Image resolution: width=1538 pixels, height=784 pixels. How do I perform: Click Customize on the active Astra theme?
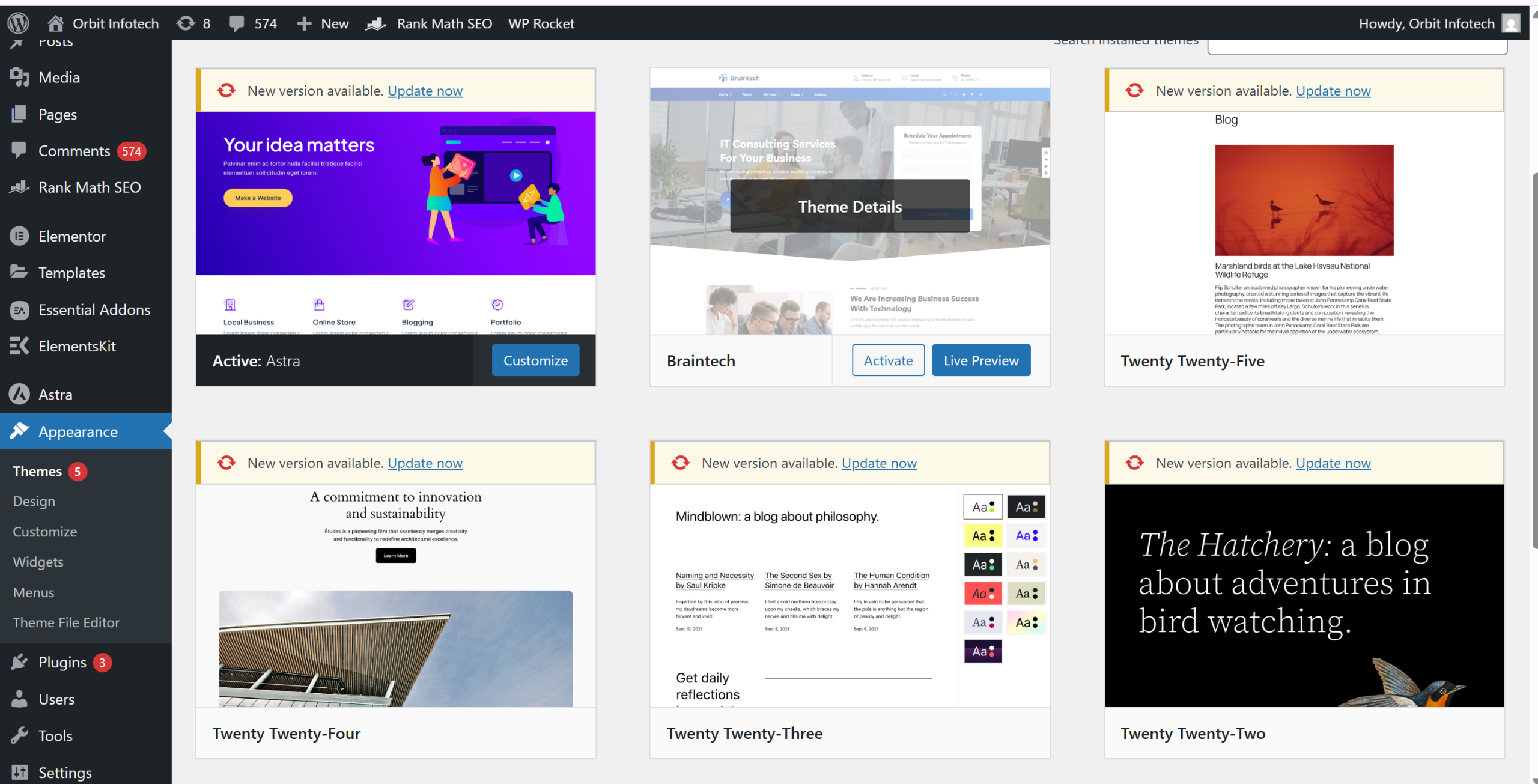(x=535, y=360)
